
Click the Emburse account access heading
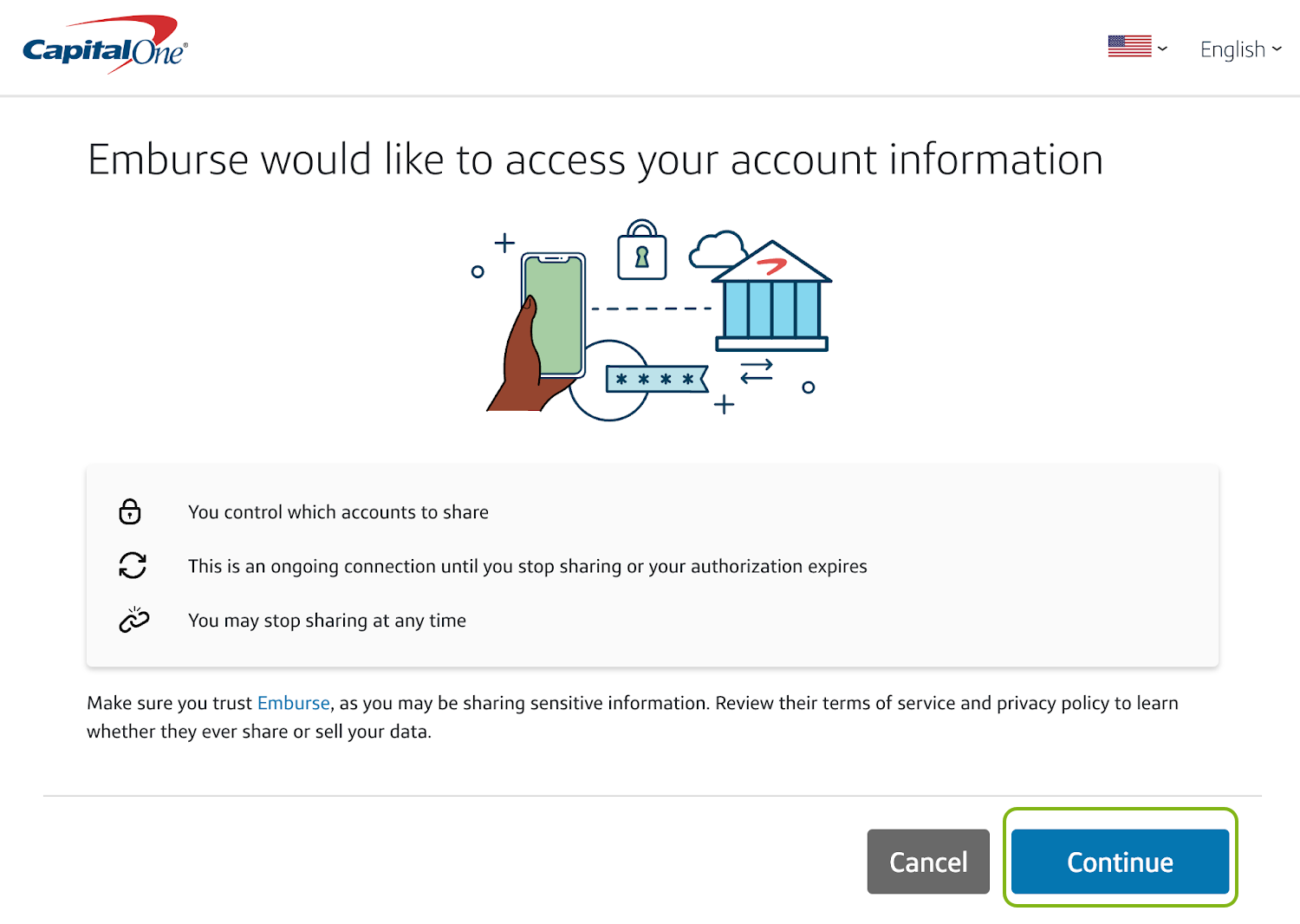595,160
